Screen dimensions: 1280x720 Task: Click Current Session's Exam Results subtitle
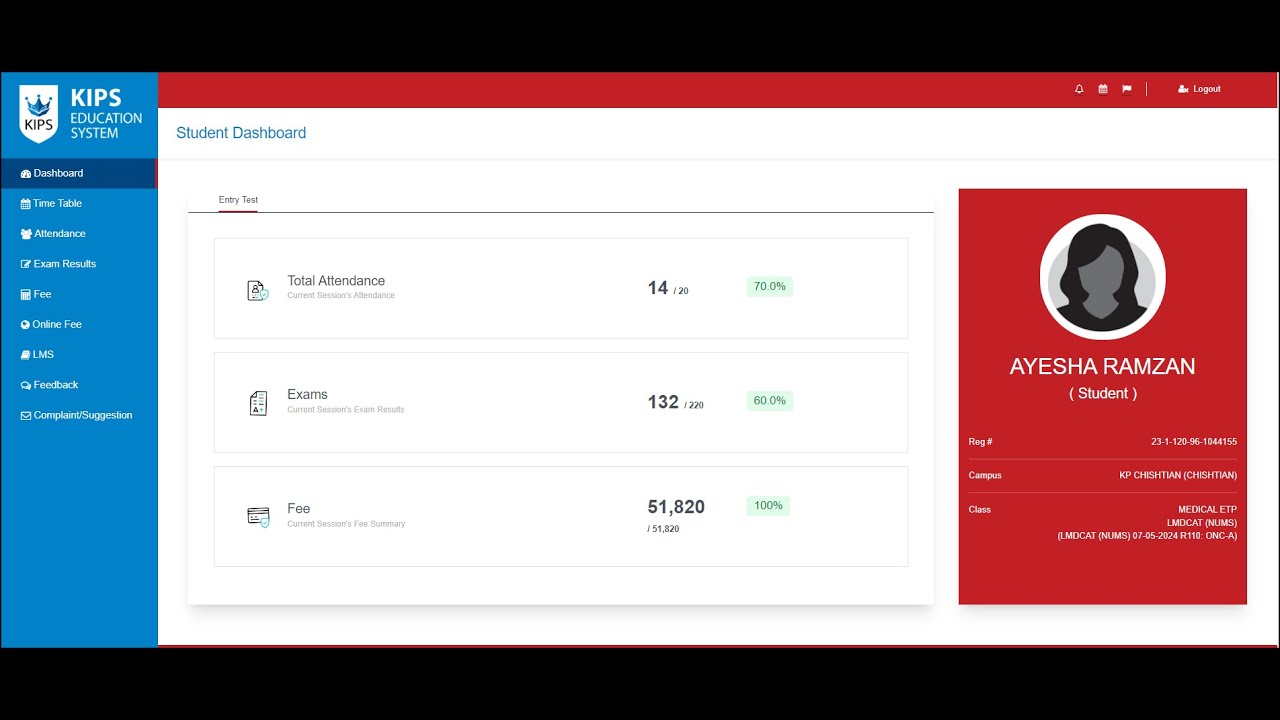346,410
